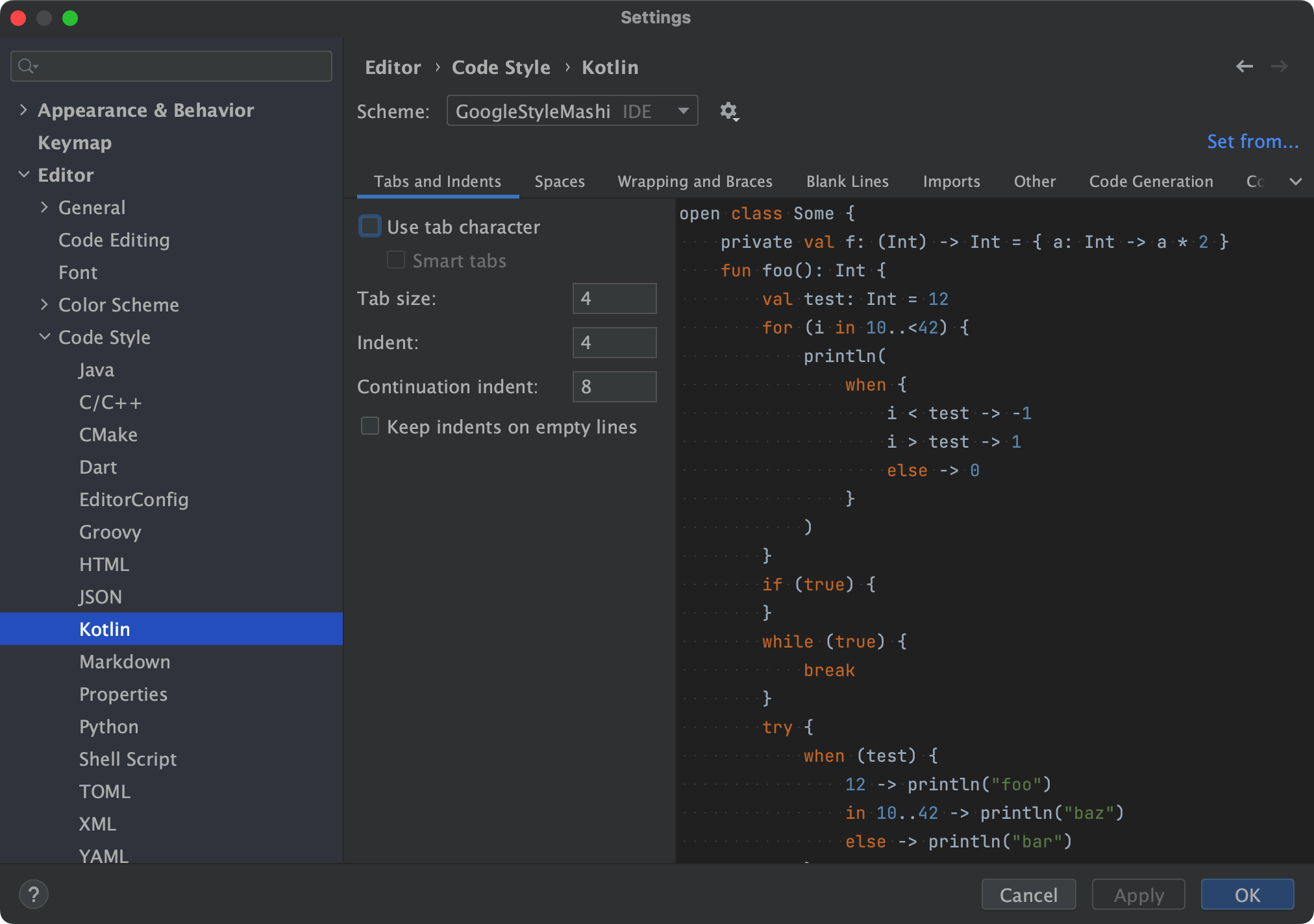Screen dimensions: 1314x924
Task: Click the green zoom window button
Action: 70,18
